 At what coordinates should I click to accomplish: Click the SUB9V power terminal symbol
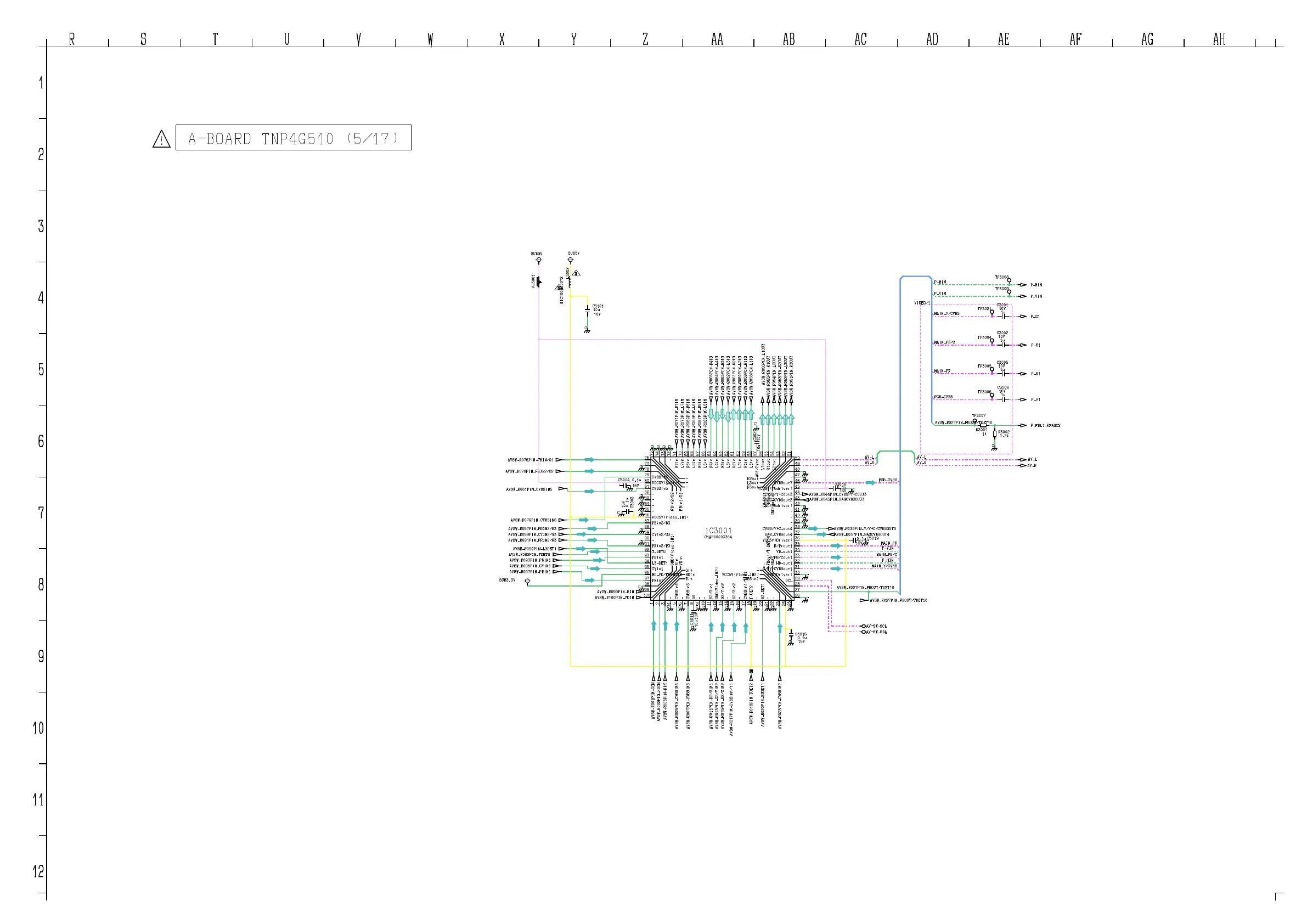[x=538, y=261]
